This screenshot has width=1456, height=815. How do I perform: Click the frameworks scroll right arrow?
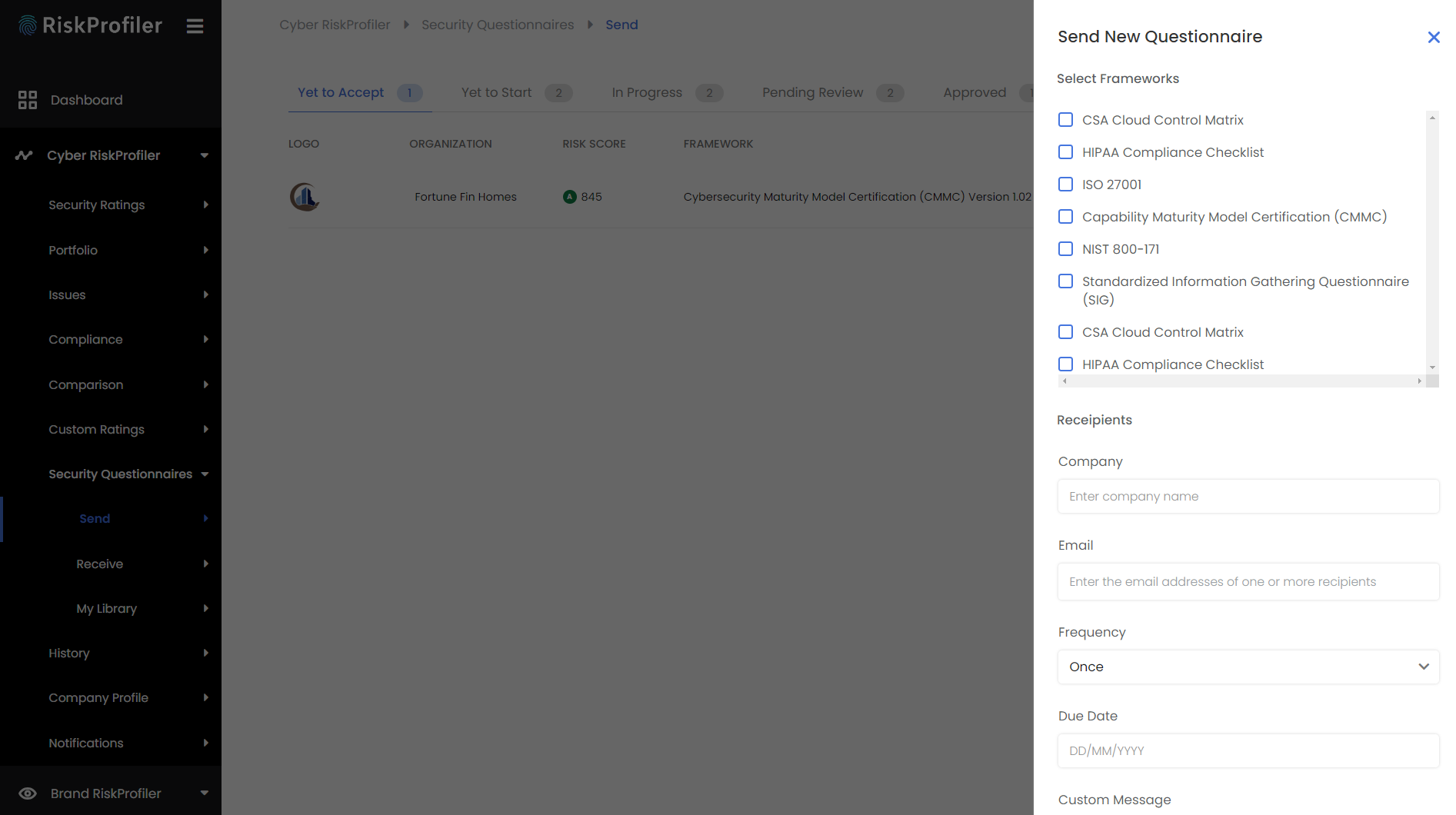(x=1419, y=381)
